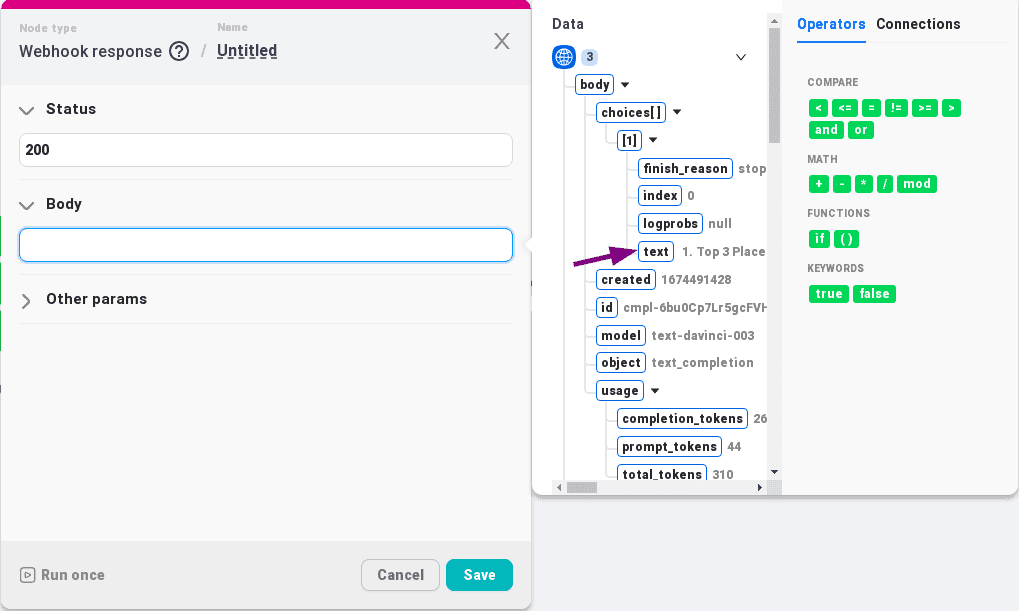Viewport: 1019px width, 611px height.
Task: Click the Run once play icon
Action: pyautogui.click(x=28, y=575)
